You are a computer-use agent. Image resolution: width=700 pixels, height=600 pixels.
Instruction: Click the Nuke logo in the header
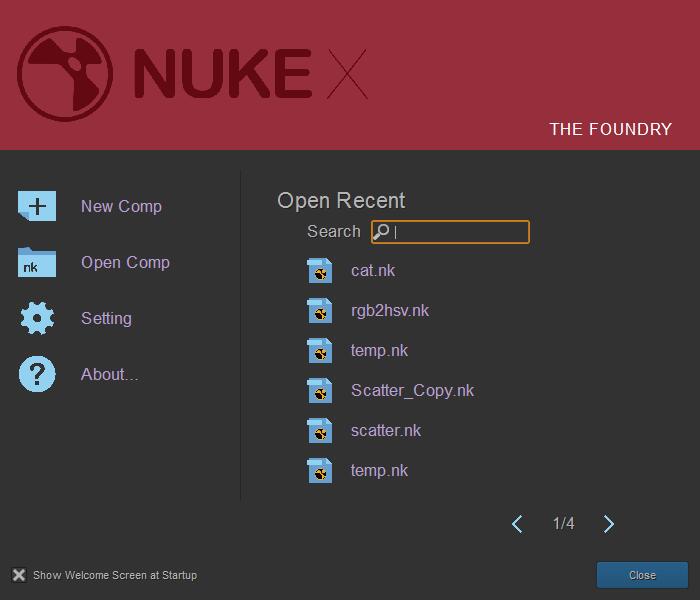(65, 75)
